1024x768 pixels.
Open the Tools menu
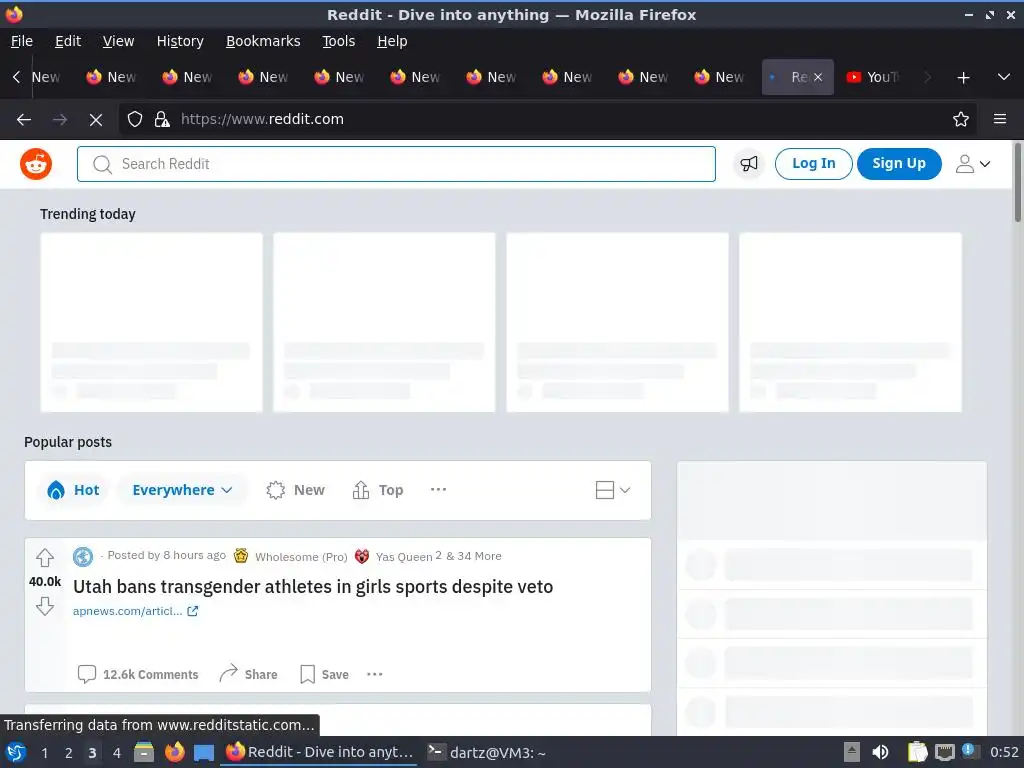pyautogui.click(x=338, y=41)
